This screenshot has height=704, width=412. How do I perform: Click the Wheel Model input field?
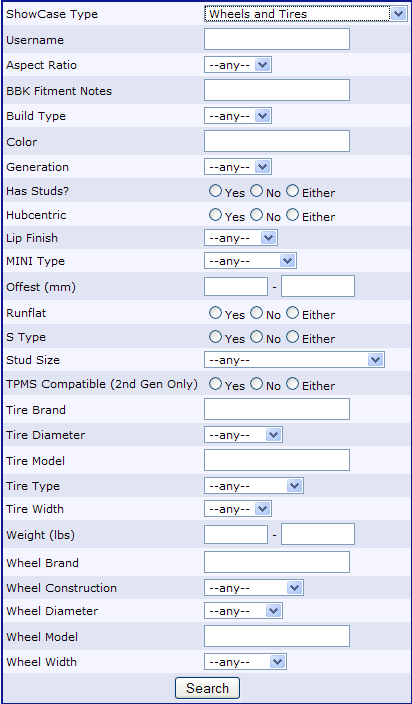coord(277,636)
